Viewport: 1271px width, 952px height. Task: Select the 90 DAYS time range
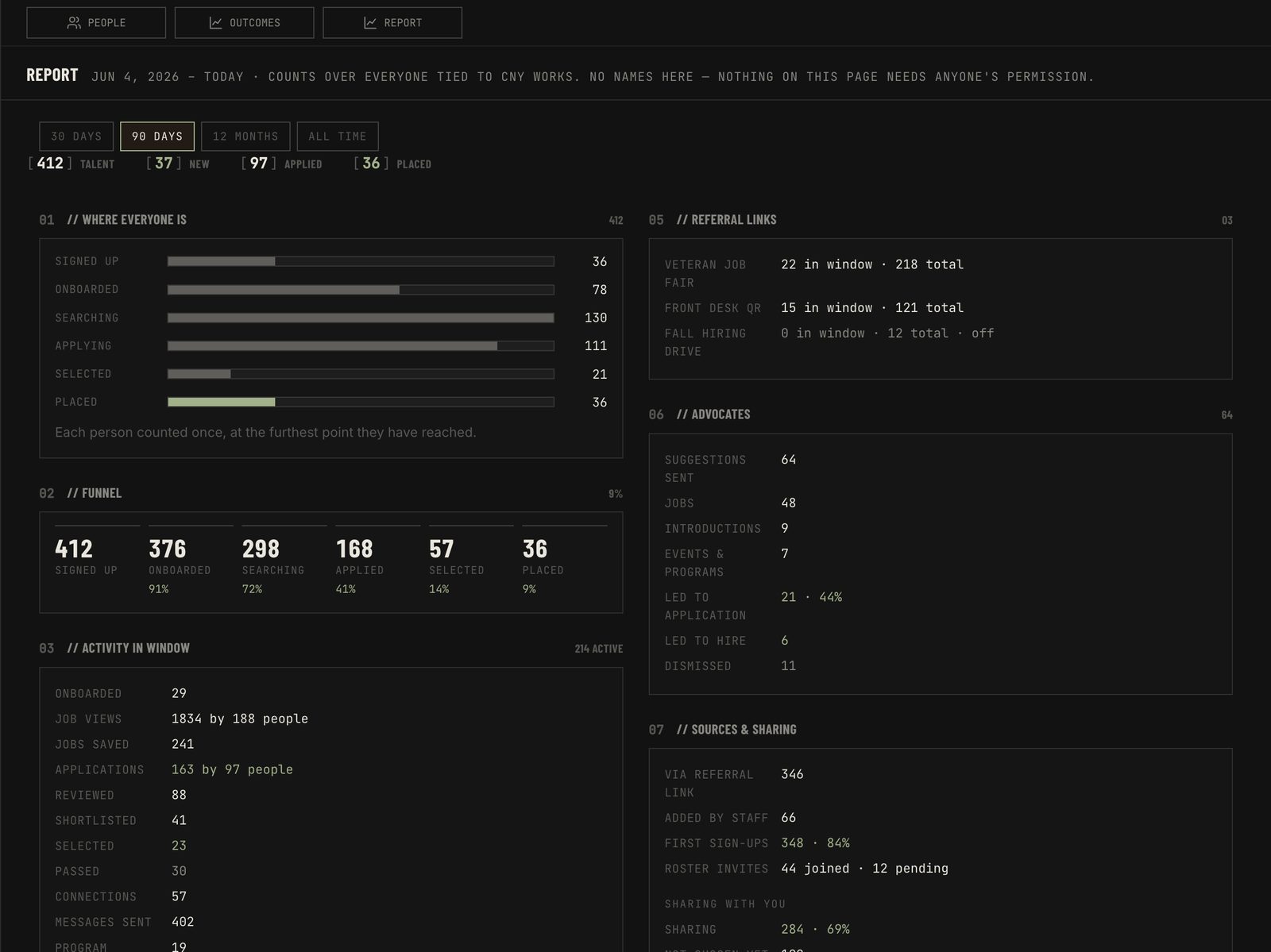(x=157, y=137)
